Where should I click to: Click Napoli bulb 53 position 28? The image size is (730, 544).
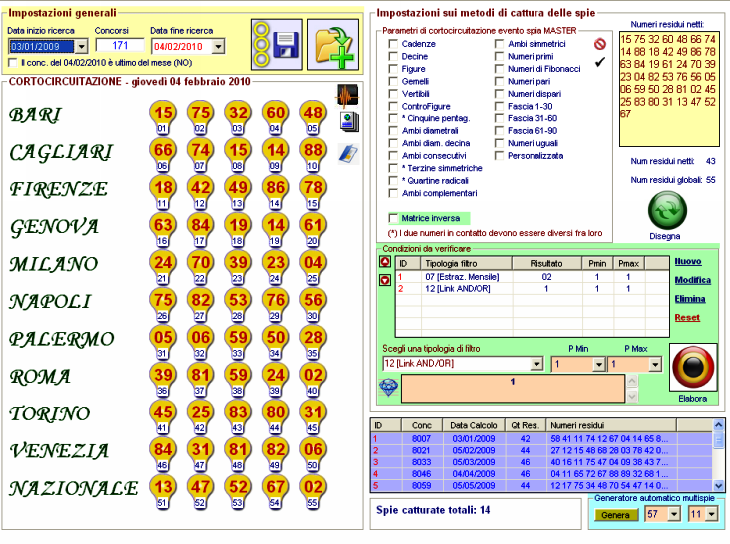click(238, 304)
